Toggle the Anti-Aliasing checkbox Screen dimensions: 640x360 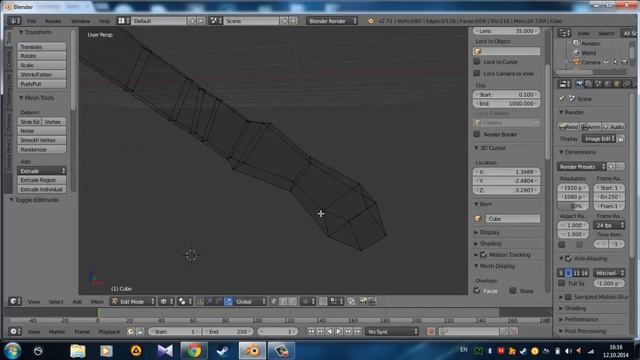pos(569,258)
